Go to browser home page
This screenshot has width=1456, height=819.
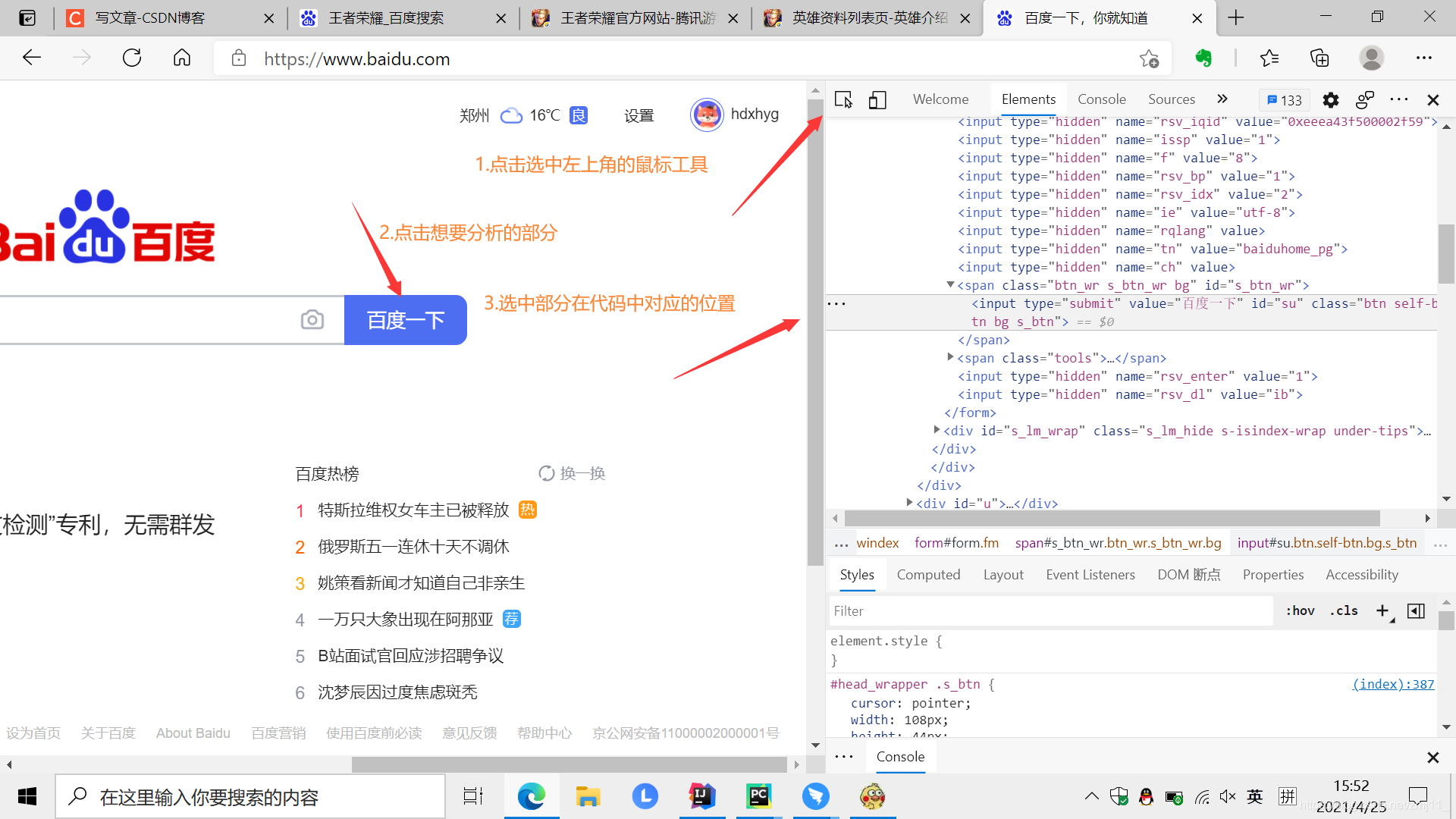click(x=182, y=58)
